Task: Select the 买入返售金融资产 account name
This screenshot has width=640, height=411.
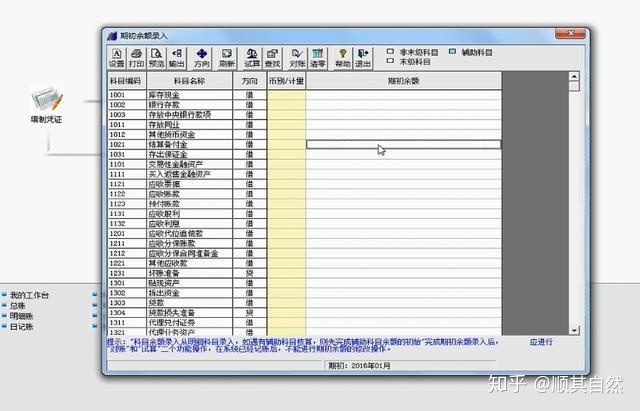Action: tap(179, 174)
